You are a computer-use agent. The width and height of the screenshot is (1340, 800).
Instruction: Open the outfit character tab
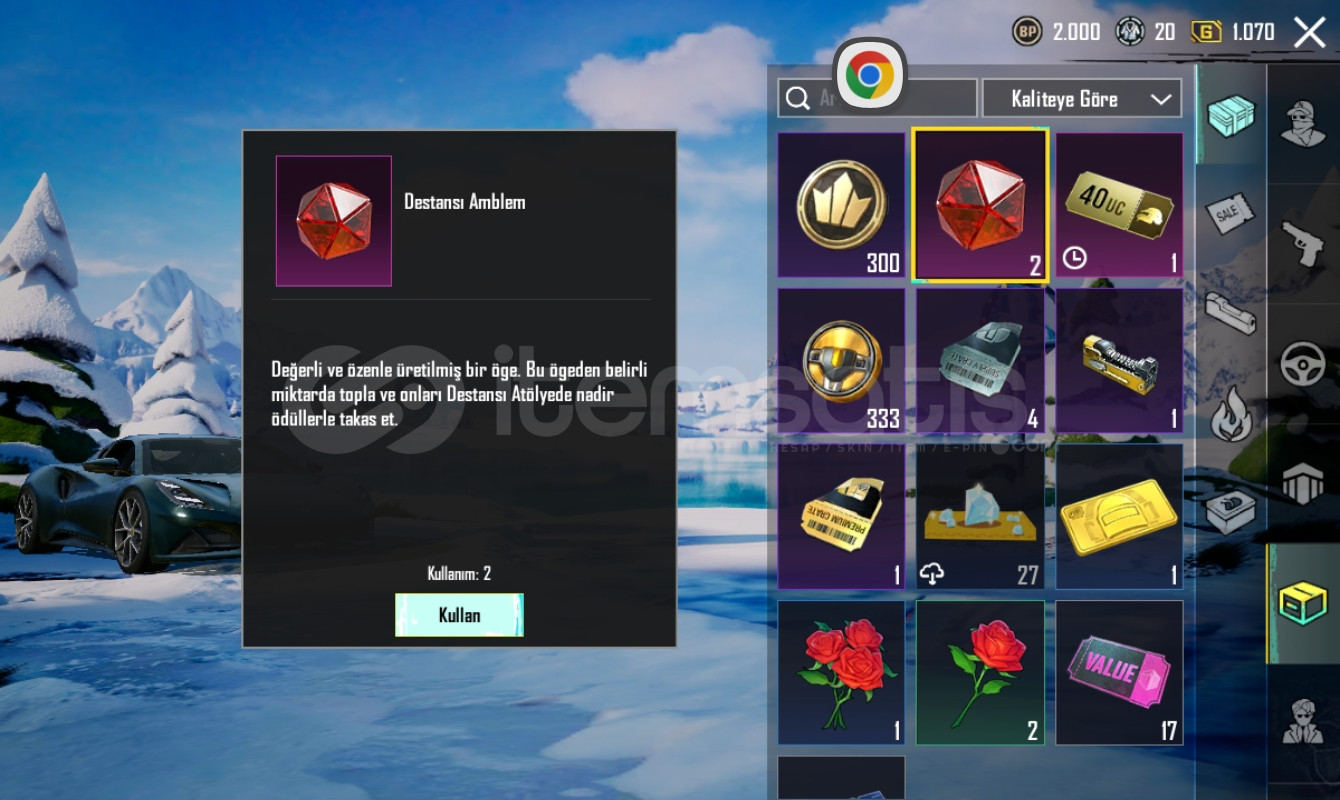(x=1303, y=123)
